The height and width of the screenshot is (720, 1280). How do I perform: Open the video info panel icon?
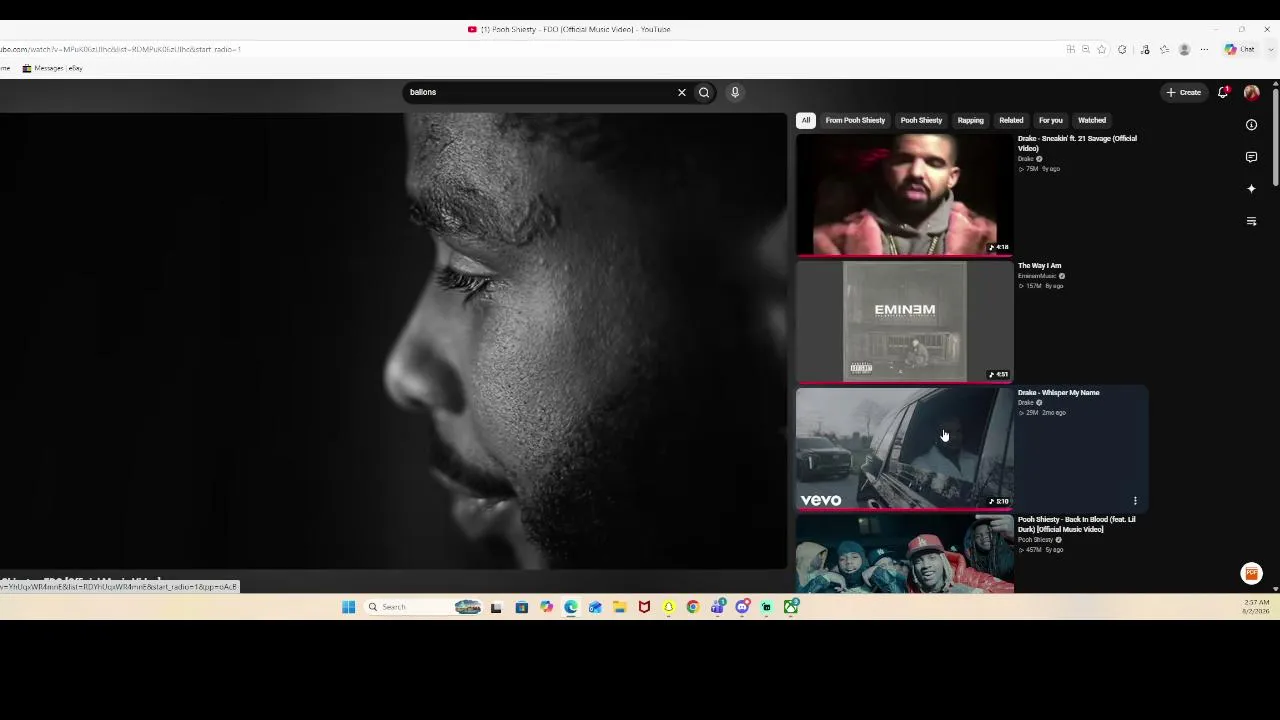1251,125
